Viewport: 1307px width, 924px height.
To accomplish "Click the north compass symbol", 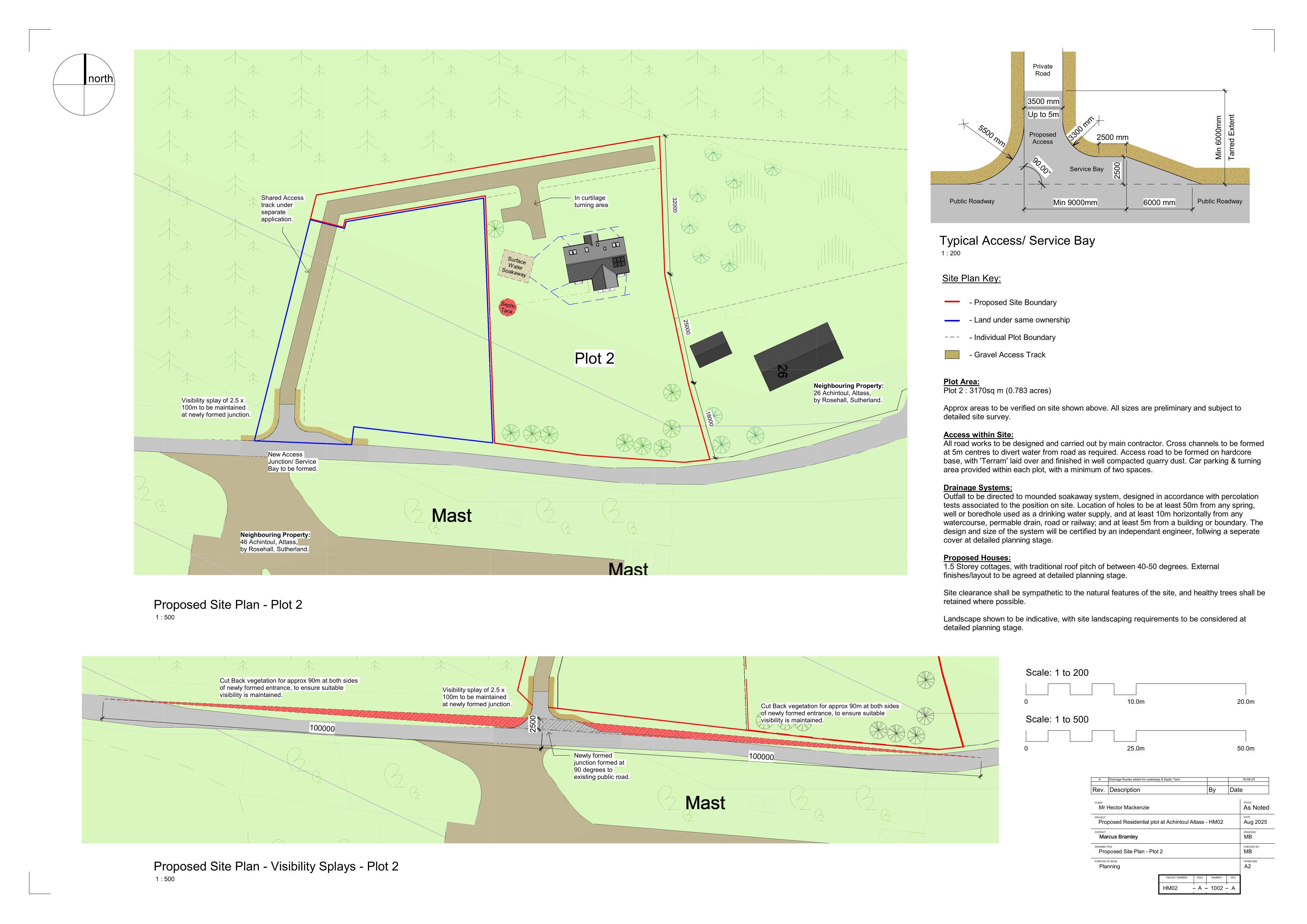I will 84,85.
